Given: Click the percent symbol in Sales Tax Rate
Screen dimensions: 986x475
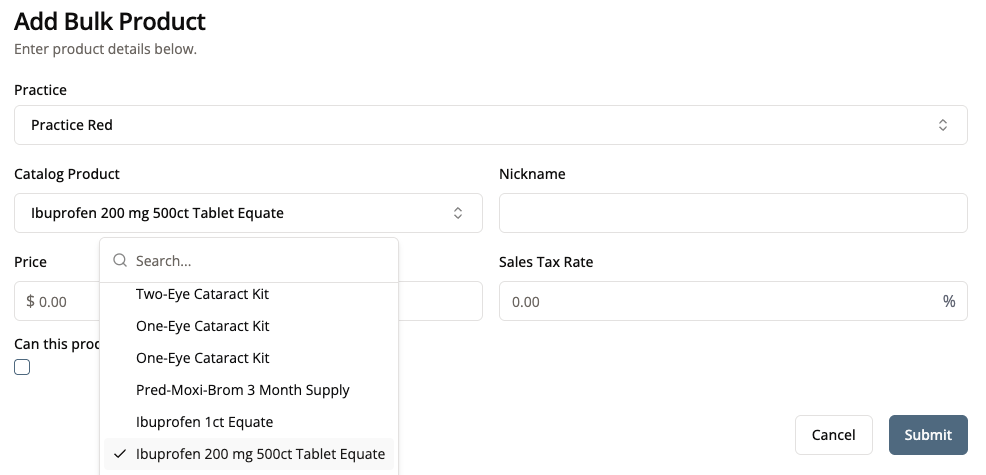Looking at the screenshot, I should pyautogui.click(x=948, y=301).
